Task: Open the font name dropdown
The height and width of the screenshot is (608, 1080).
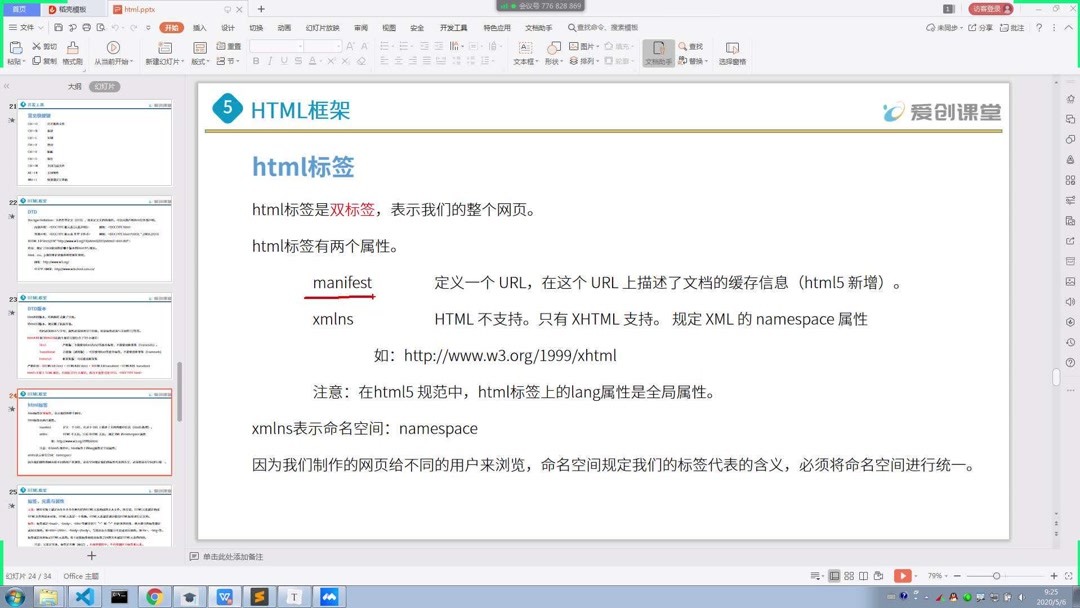Action: pos(300,46)
